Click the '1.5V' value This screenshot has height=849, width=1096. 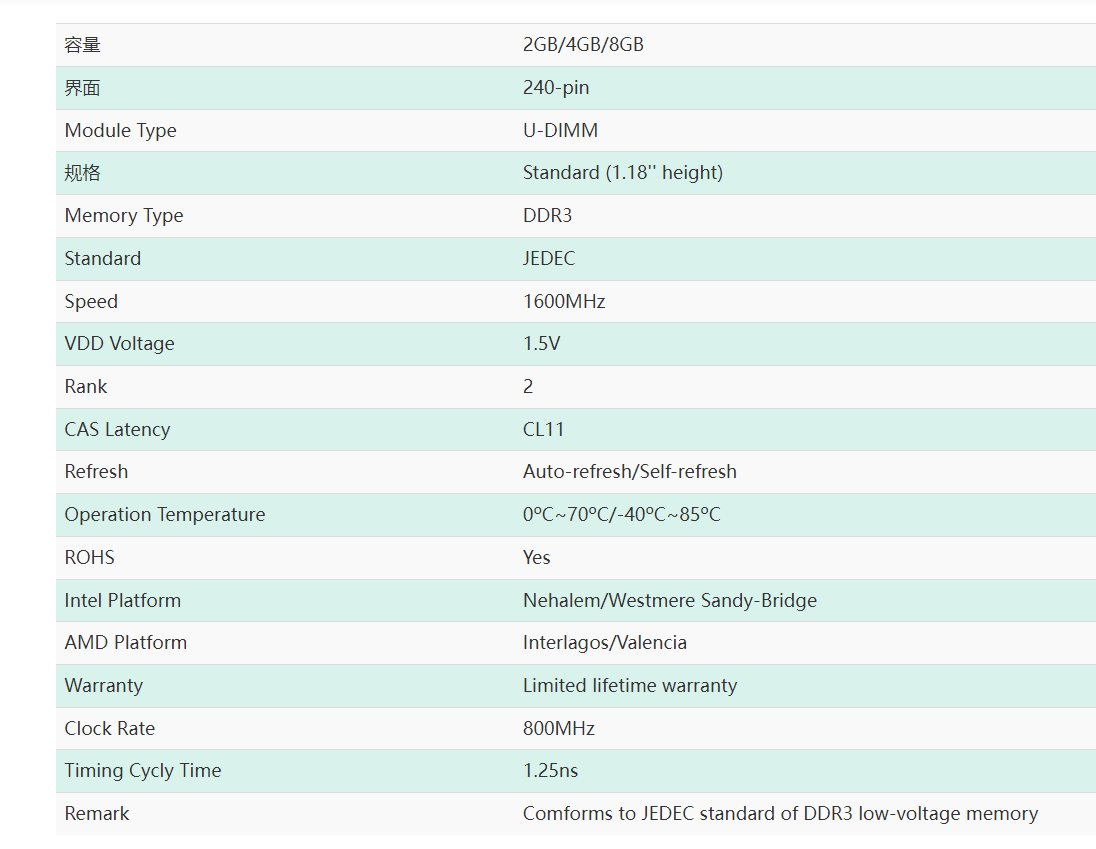point(542,344)
